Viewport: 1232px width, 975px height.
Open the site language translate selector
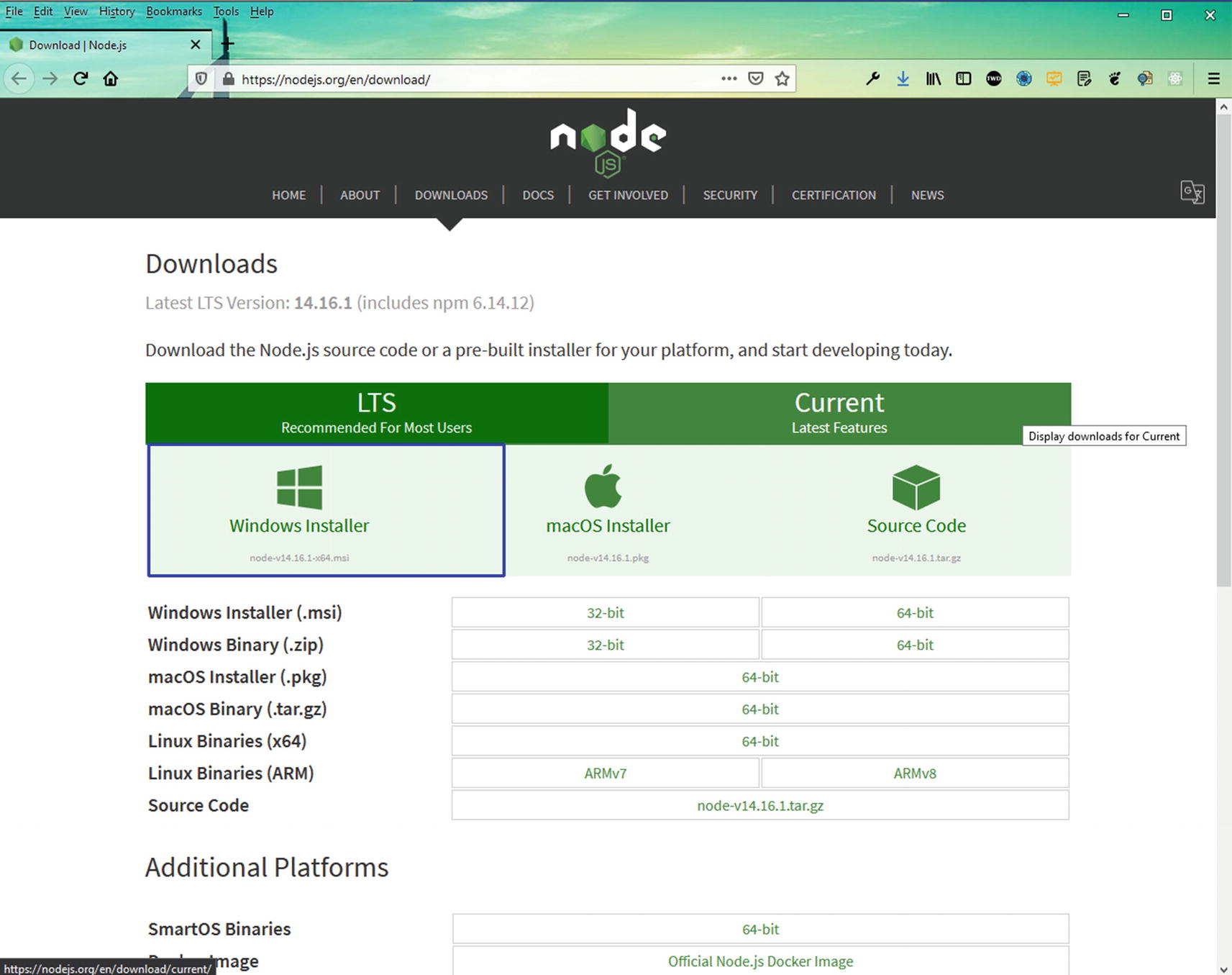[1192, 192]
